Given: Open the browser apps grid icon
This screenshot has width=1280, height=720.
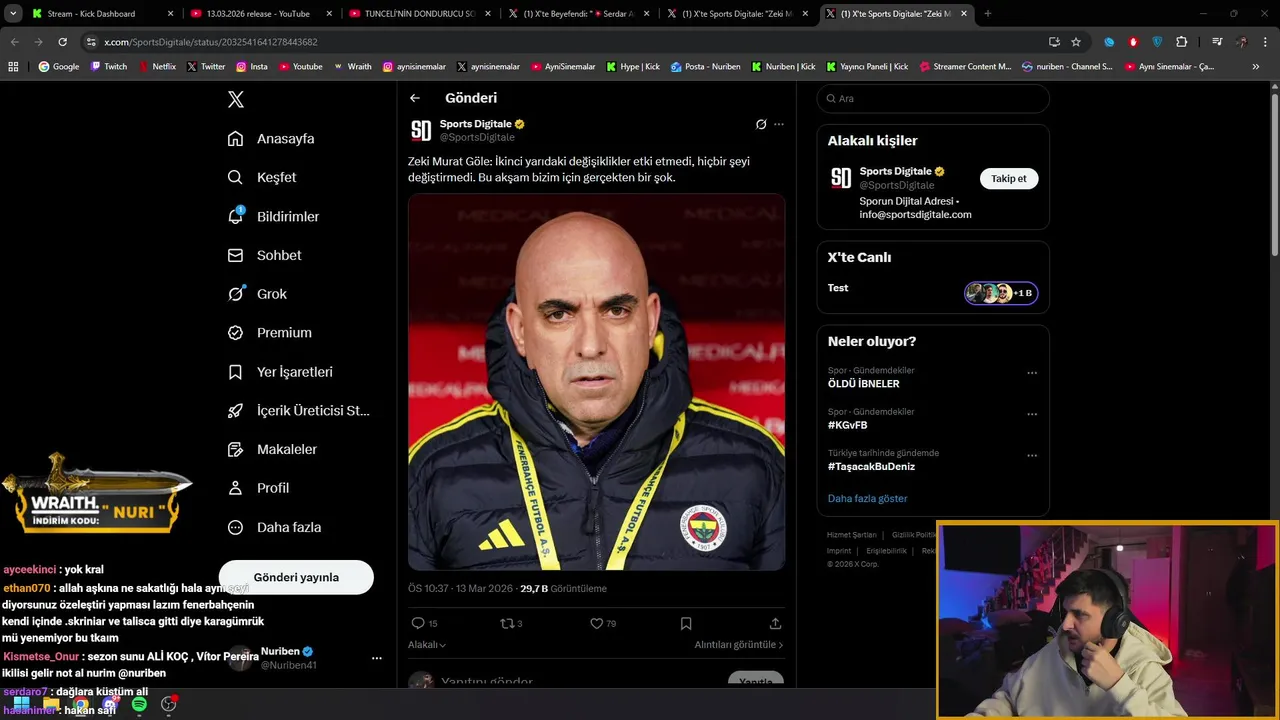Looking at the screenshot, I should 13,67.
